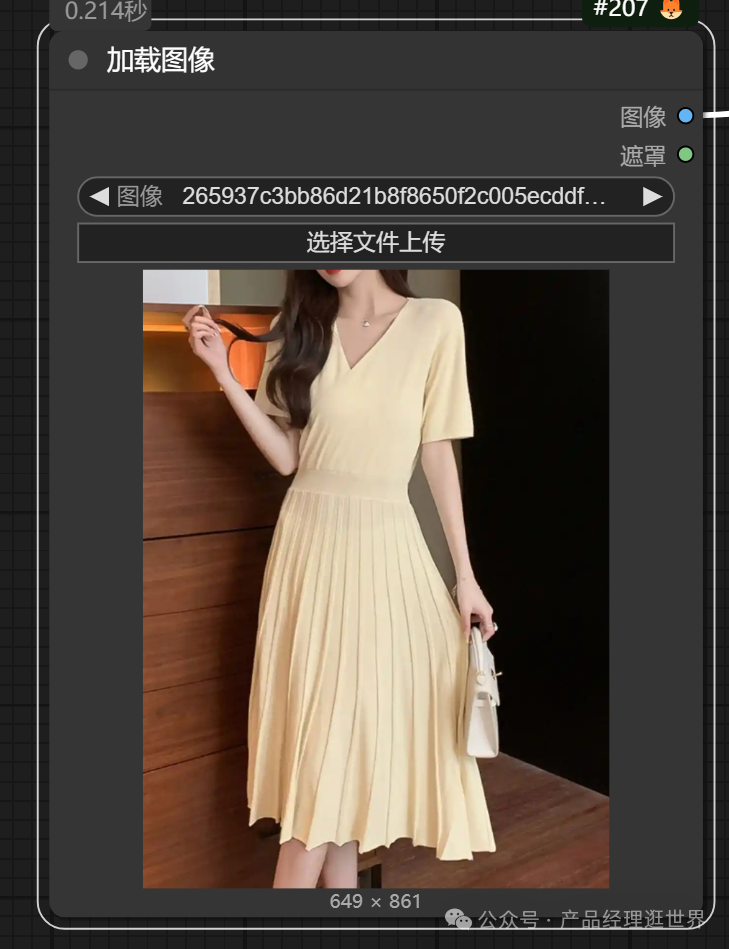The width and height of the screenshot is (729, 949).
Task: Select previous image with left arrow
Action: coord(99,196)
